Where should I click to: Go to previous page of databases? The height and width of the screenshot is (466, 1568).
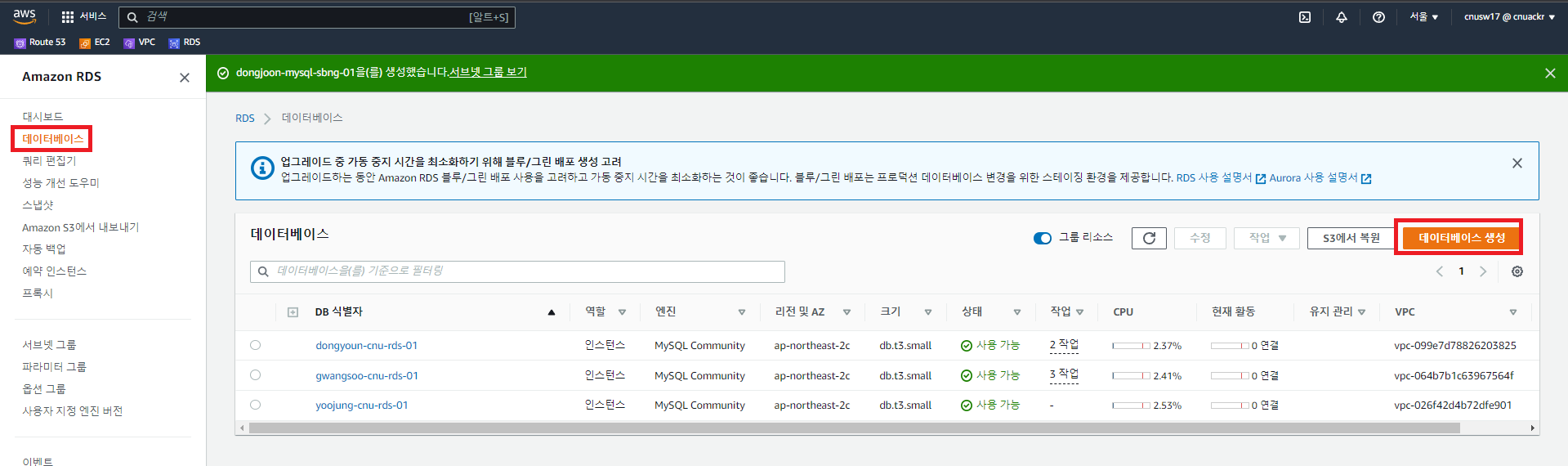[x=1440, y=271]
